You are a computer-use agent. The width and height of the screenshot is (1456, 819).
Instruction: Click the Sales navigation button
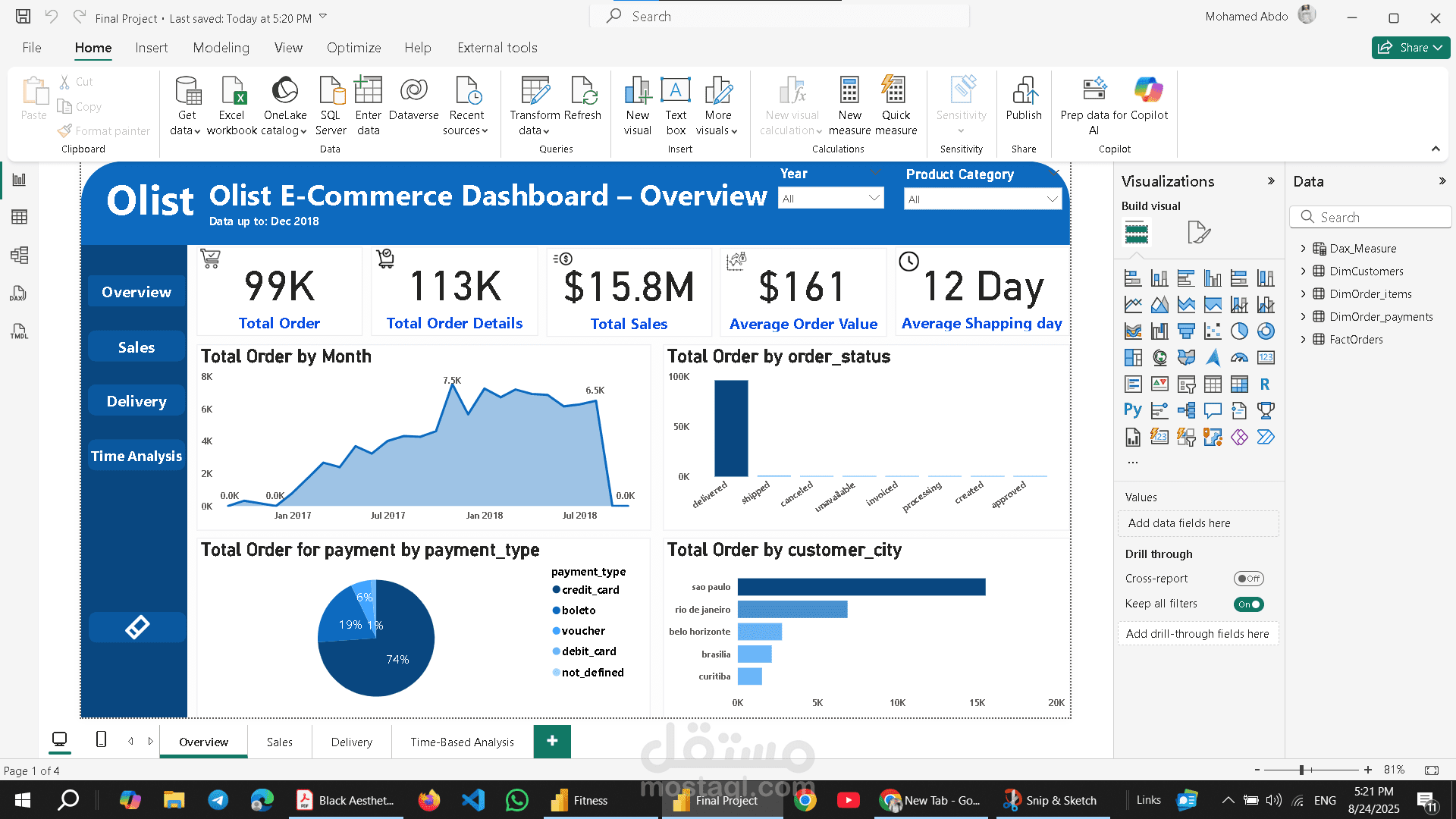pos(136,347)
